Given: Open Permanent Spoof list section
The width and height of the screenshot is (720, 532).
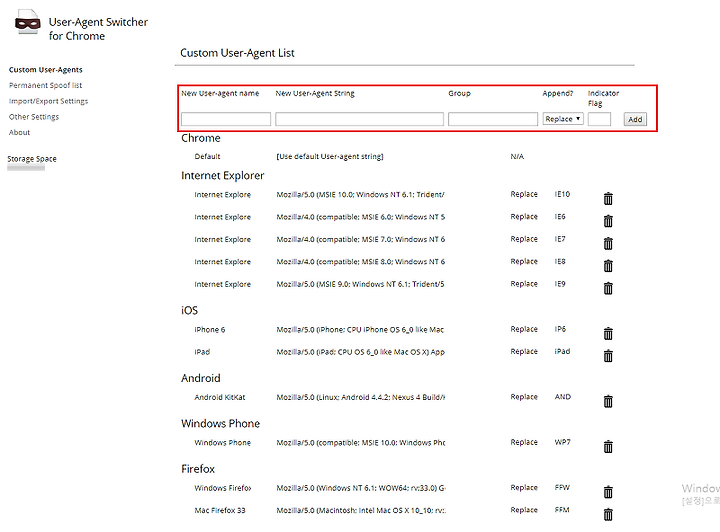Looking at the screenshot, I should (45, 85).
